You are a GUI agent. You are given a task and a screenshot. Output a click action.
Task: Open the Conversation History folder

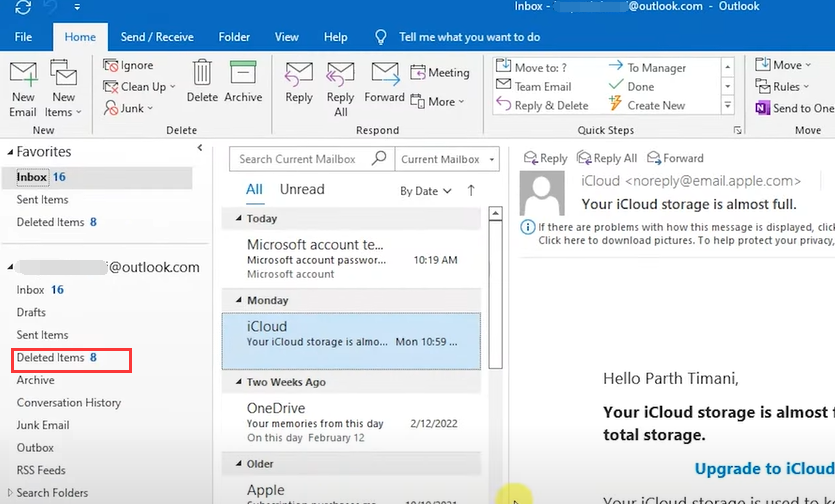(x=69, y=402)
